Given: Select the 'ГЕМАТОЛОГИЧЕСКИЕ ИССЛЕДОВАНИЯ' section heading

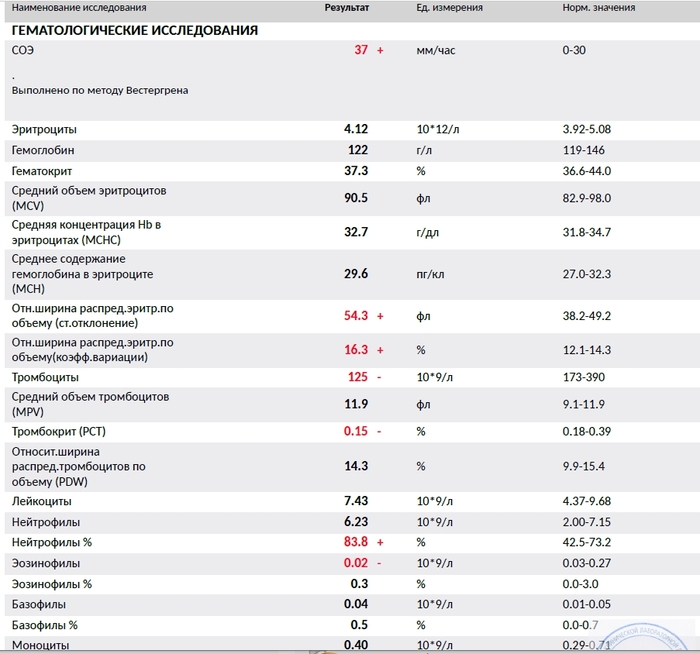Looking at the screenshot, I should coord(135,31).
